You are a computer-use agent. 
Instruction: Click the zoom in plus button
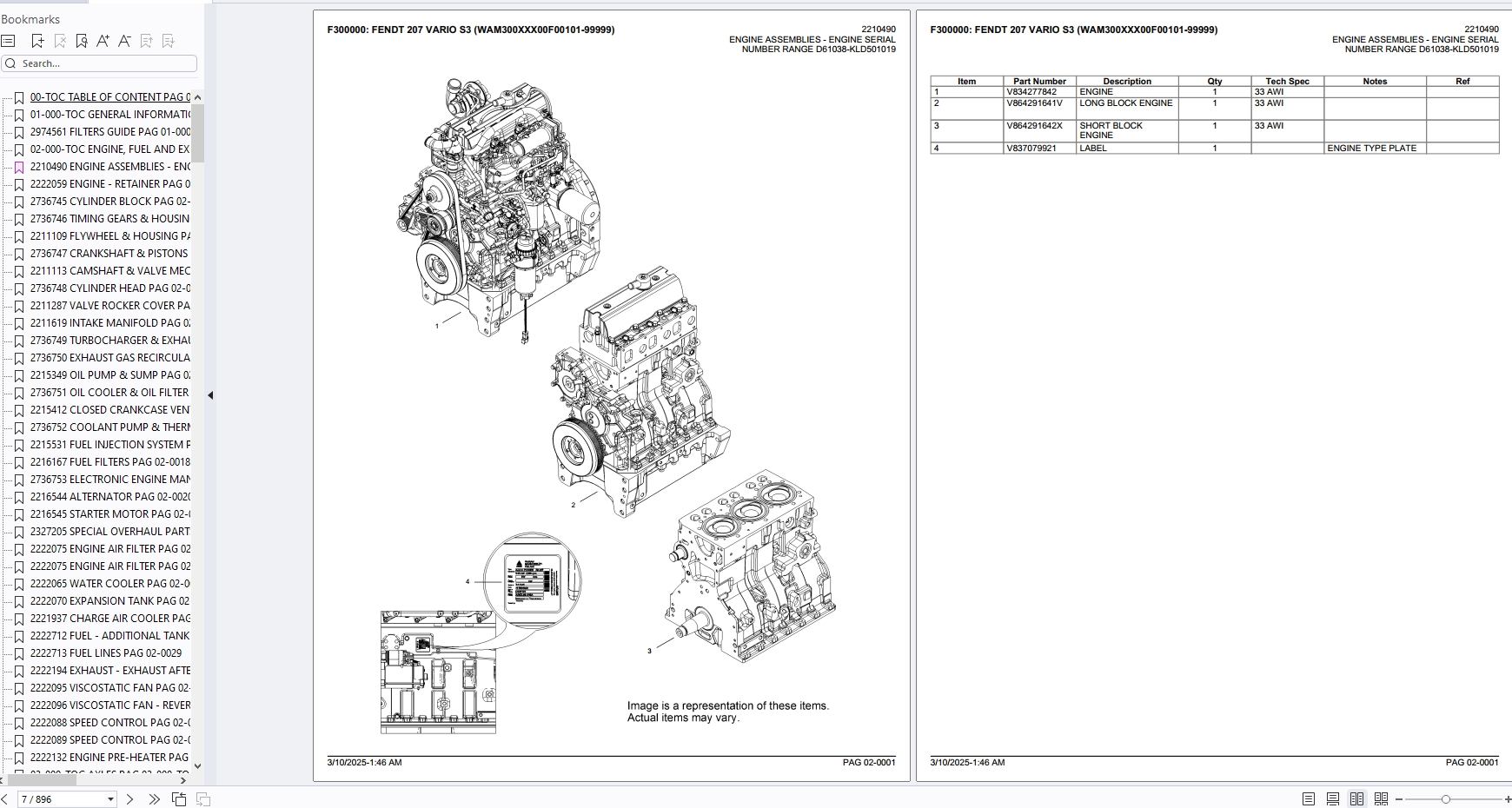pos(1508,799)
